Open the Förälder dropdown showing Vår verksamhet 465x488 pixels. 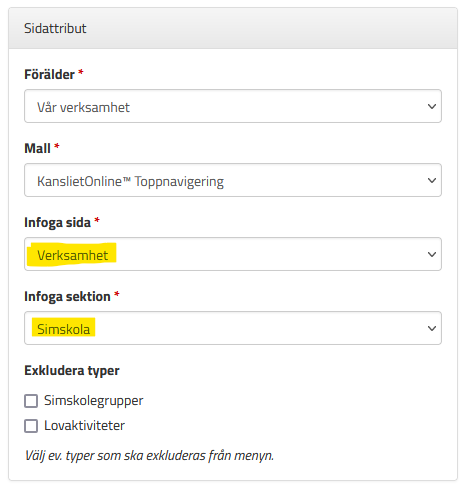click(x=233, y=106)
